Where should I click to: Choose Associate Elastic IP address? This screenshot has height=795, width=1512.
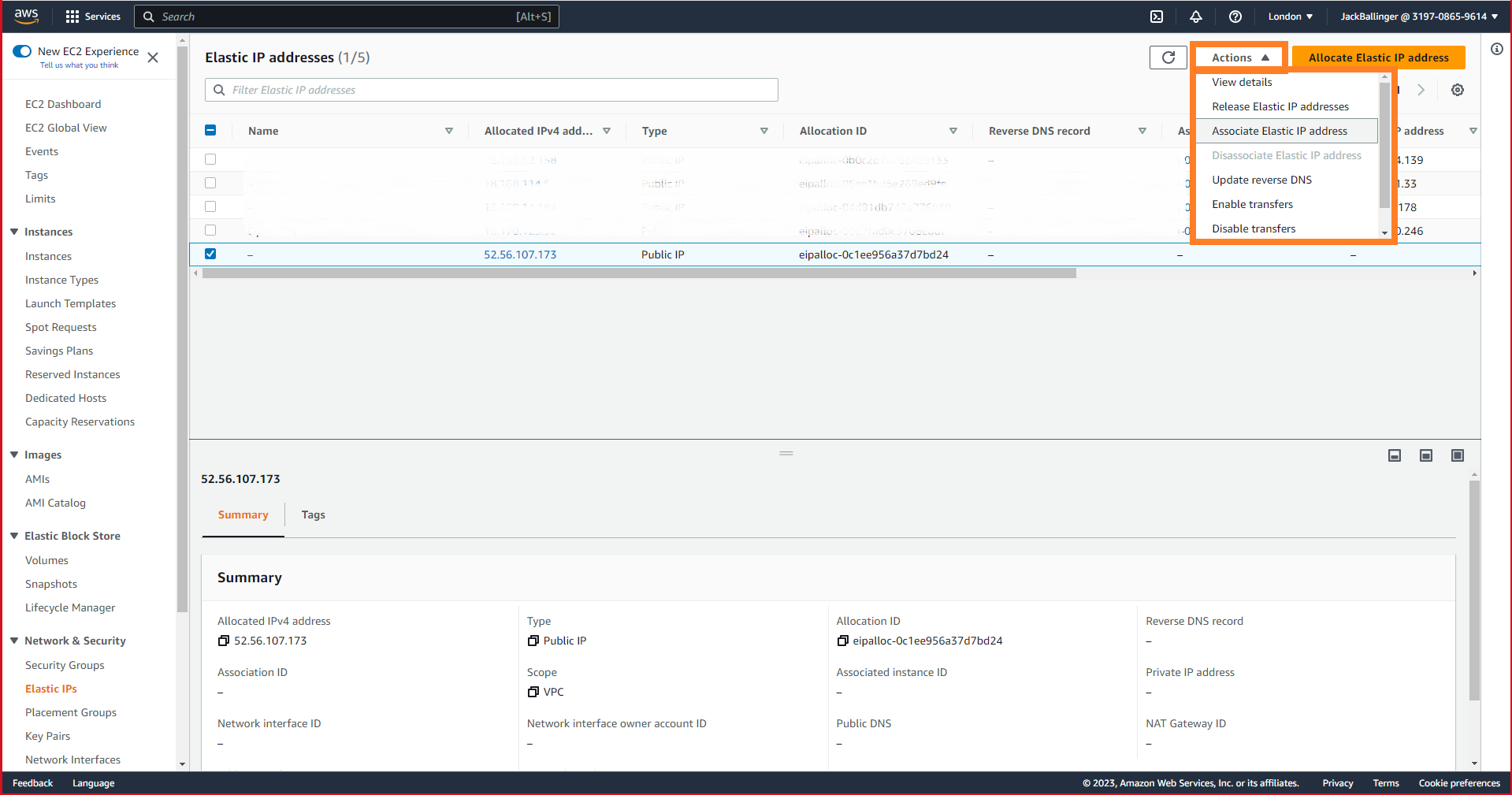1287,131
